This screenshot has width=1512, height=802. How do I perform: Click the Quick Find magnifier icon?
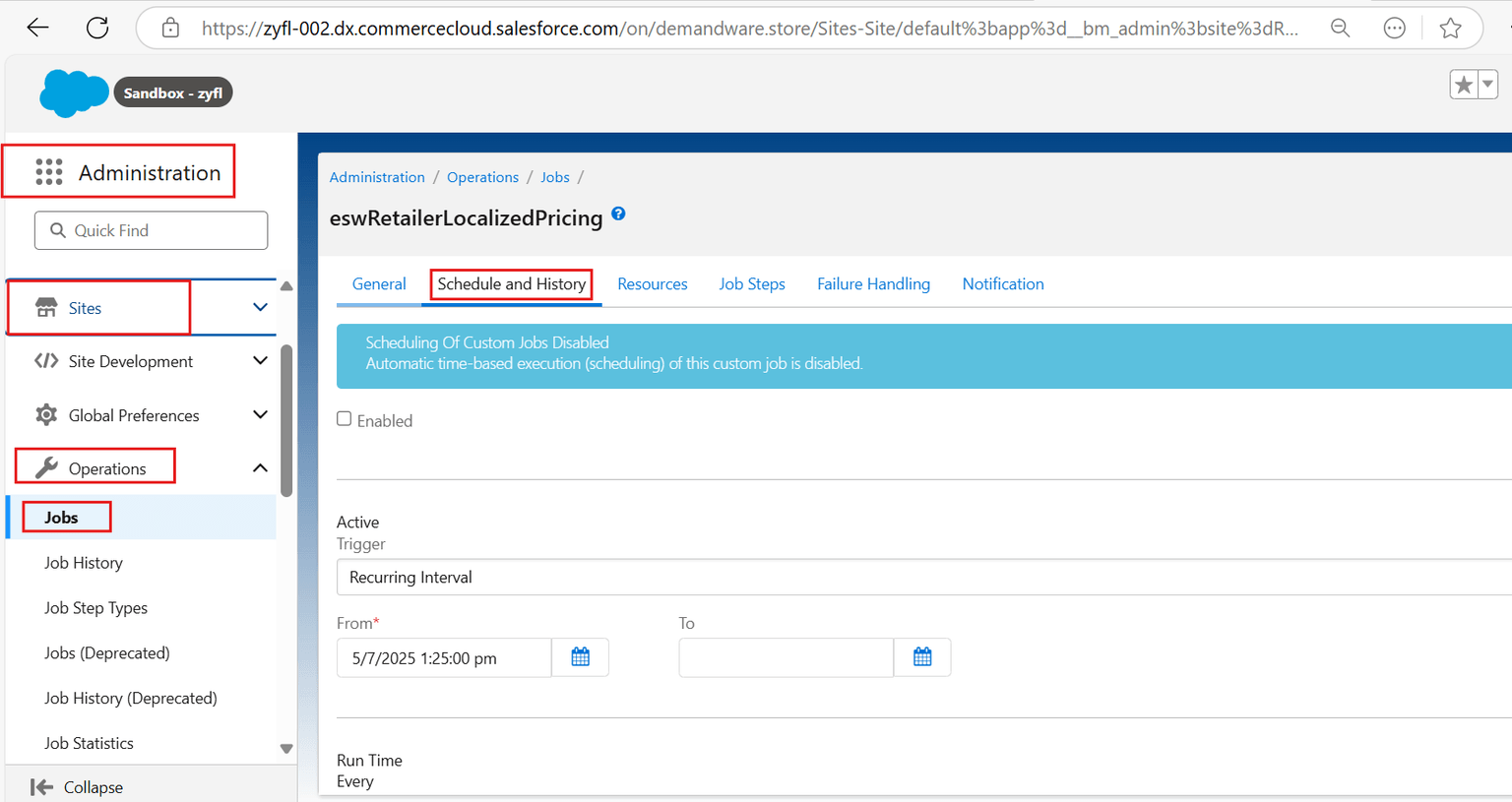click(x=58, y=230)
